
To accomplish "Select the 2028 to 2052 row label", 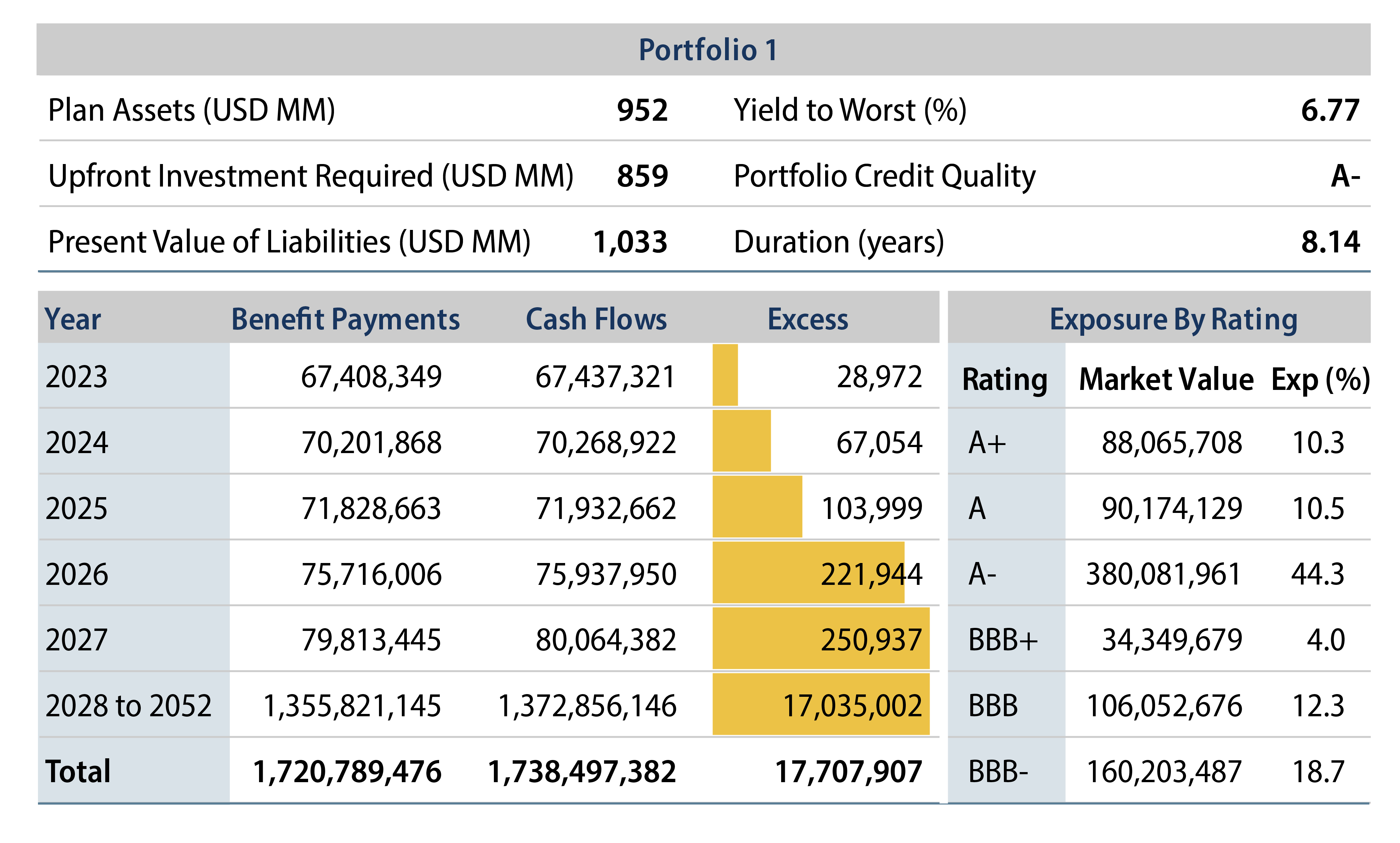I will pyautogui.click(x=128, y=706).
